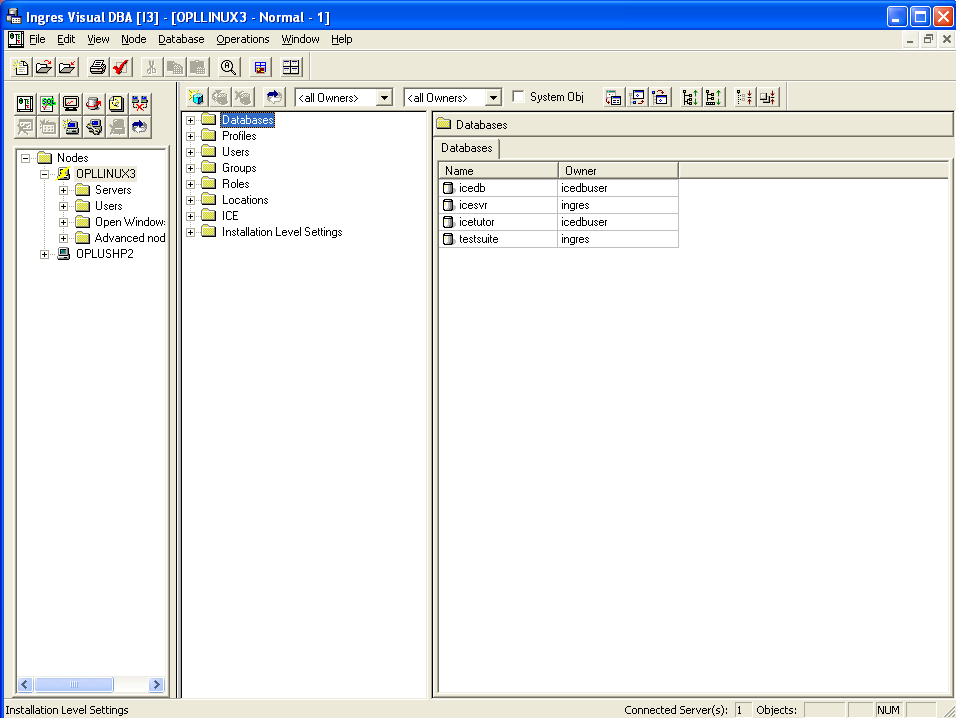Viewport: 956px width, 718px height.
Task: Select the Databases tab in the right pane
Action: 467,148
